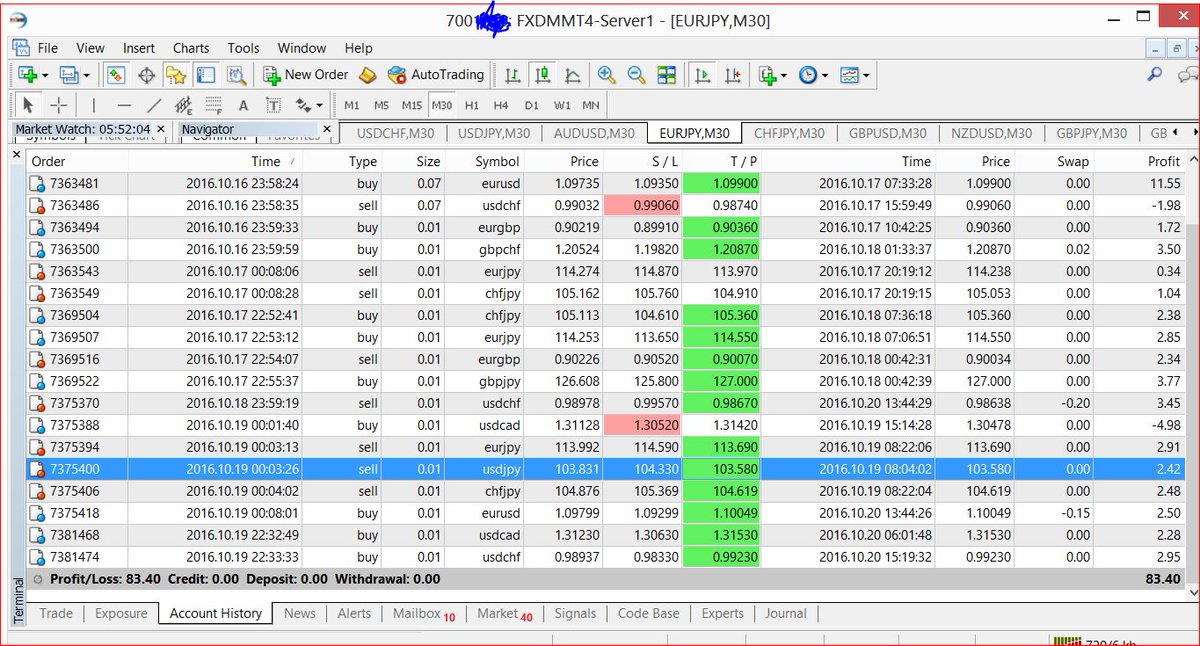Select W1 timeframe

562,105
